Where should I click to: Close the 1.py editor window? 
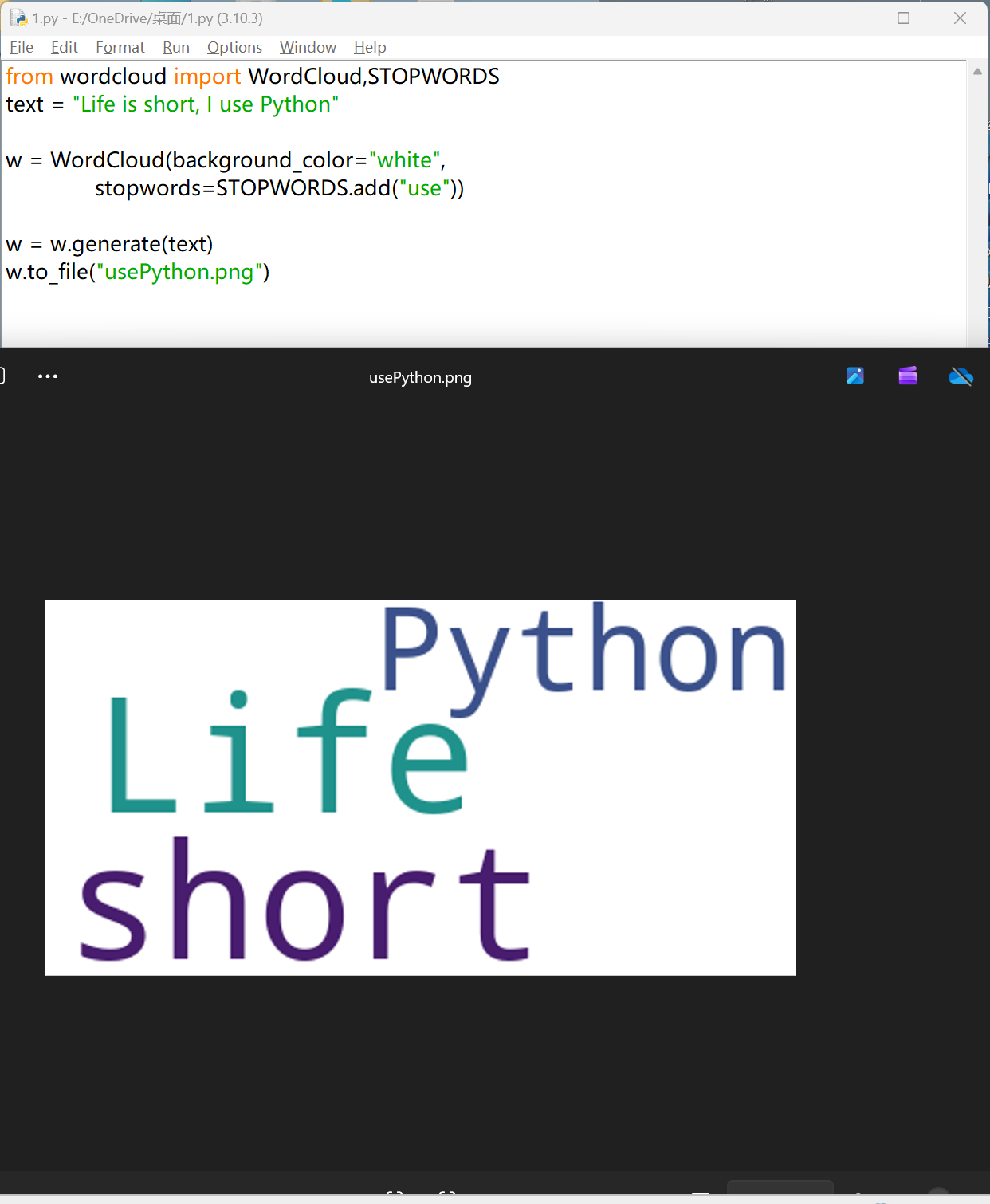point(960,18)
